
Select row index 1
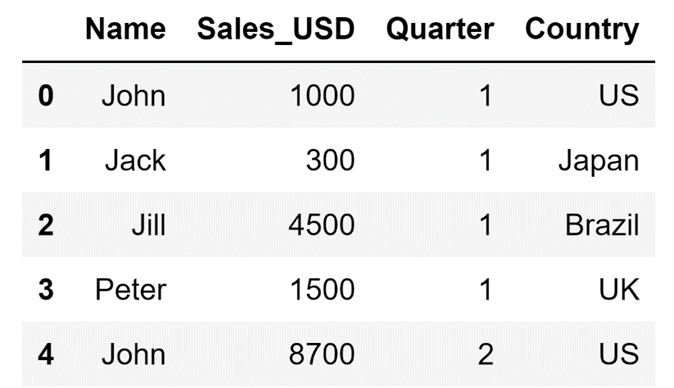point(46,160)
